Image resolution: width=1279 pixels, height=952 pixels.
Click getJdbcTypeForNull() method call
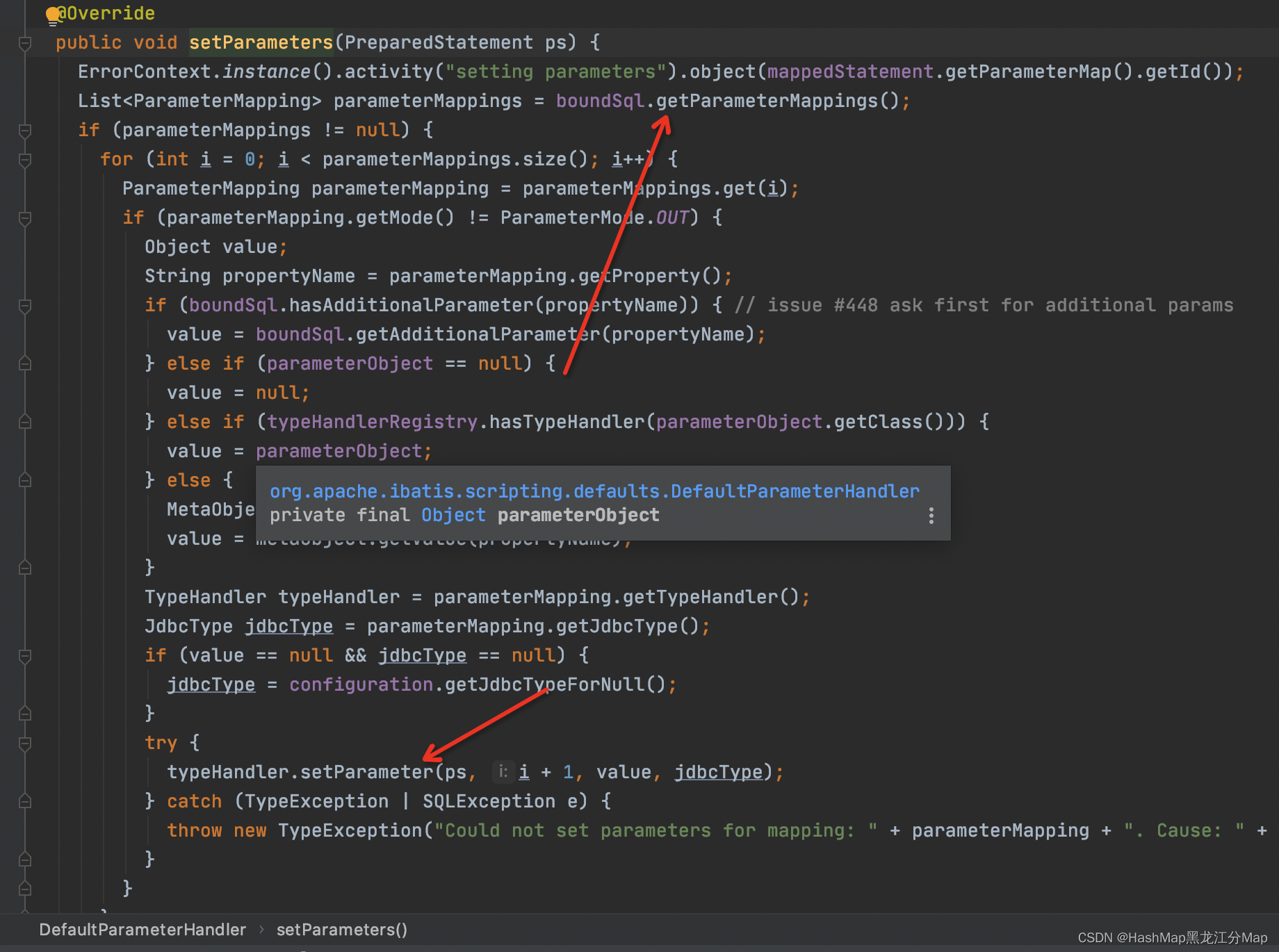(x=555, y=684)
